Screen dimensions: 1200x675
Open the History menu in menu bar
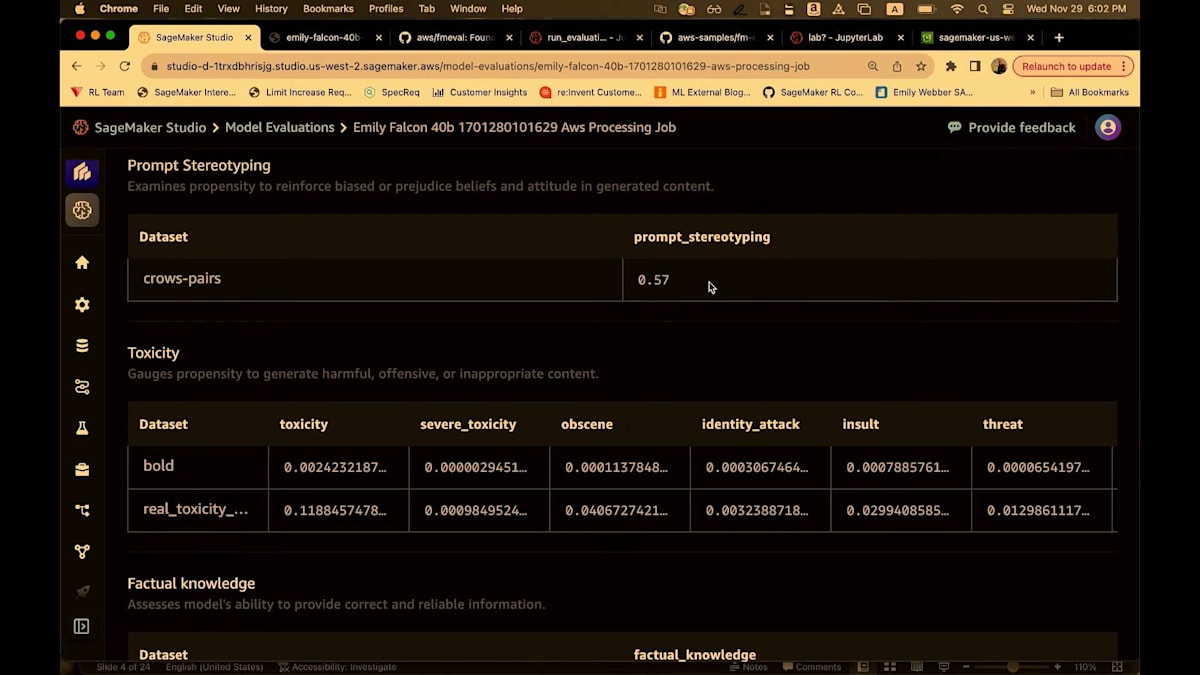[x=271, y=9]
